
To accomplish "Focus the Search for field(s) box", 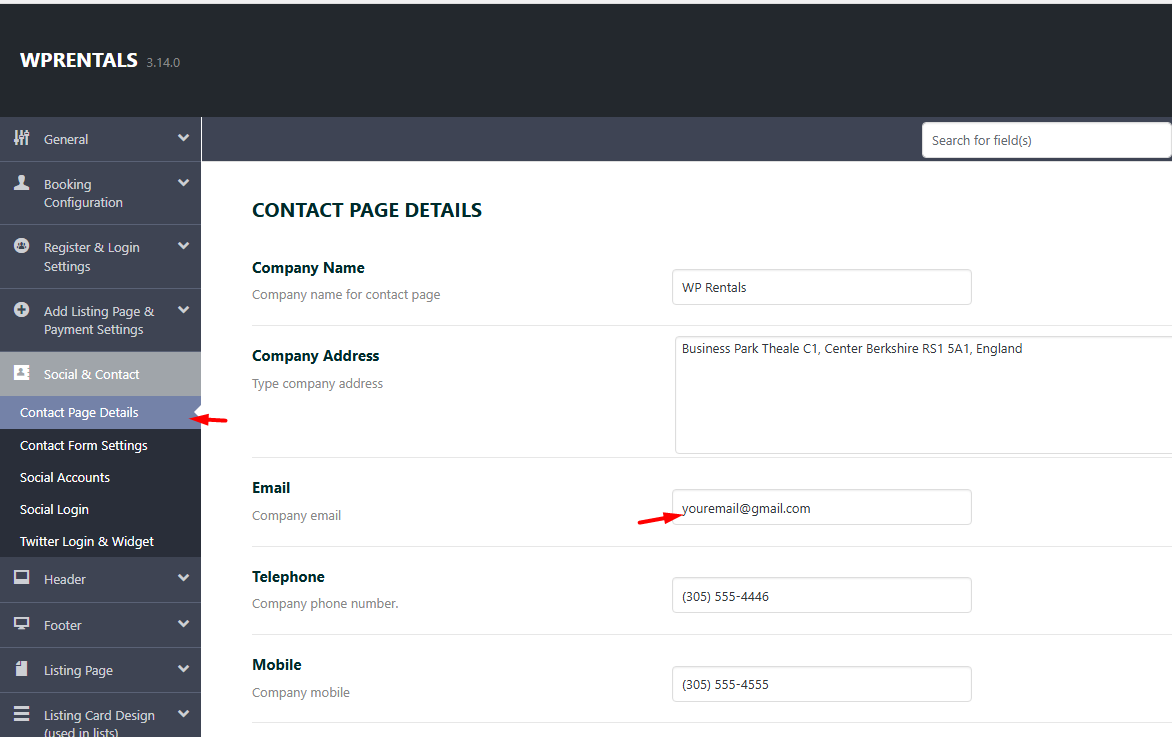I will click(x=1045, y=140).
